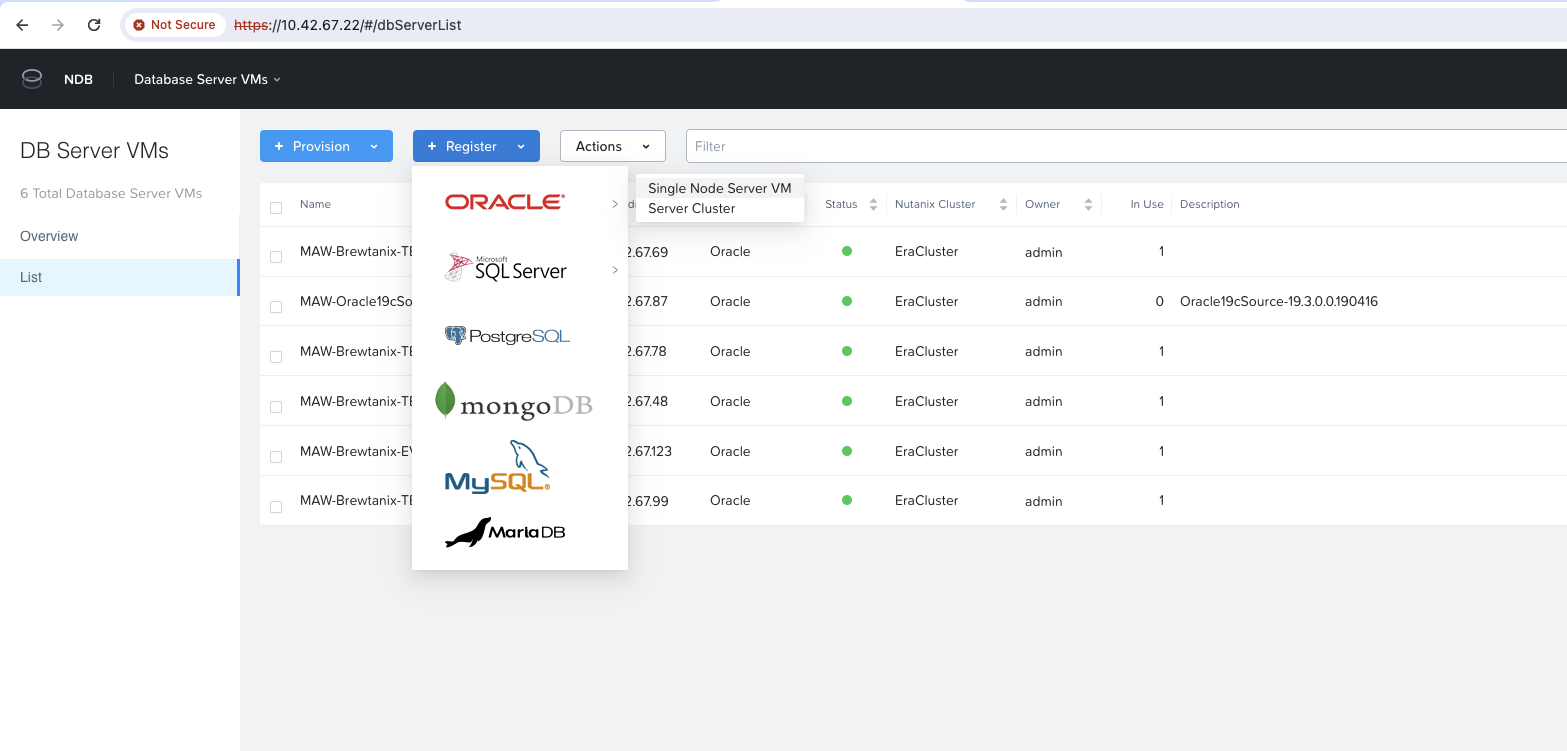This screenshot has height=751, width=1567.
Task: Click green status dot for 2.67.123 row
Action: (x=847, y=451)
